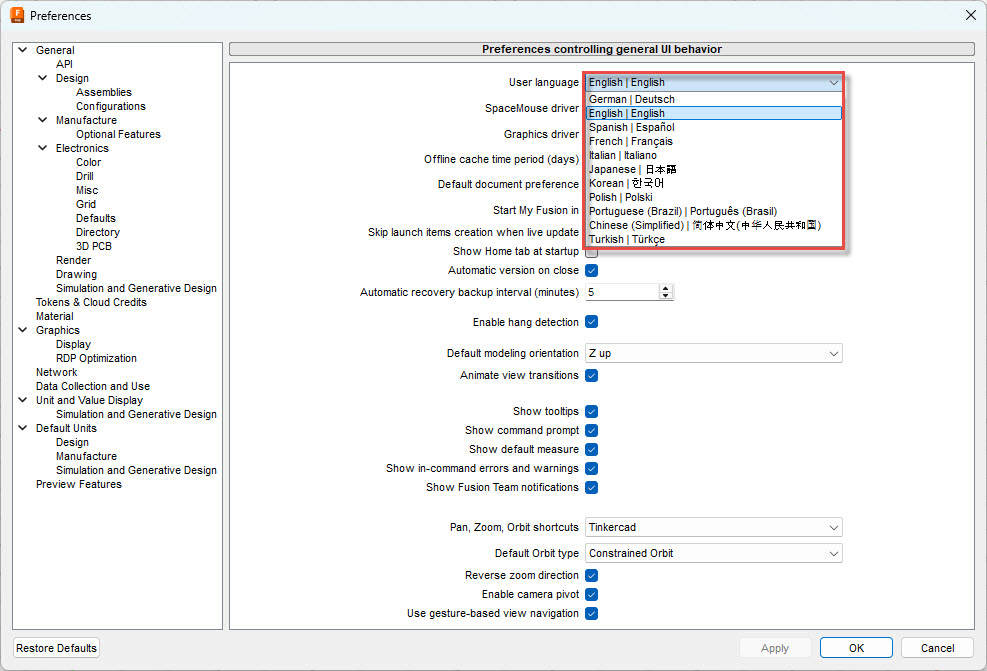Toggle Enable hang detection checkbox

(x=592, y=322)
